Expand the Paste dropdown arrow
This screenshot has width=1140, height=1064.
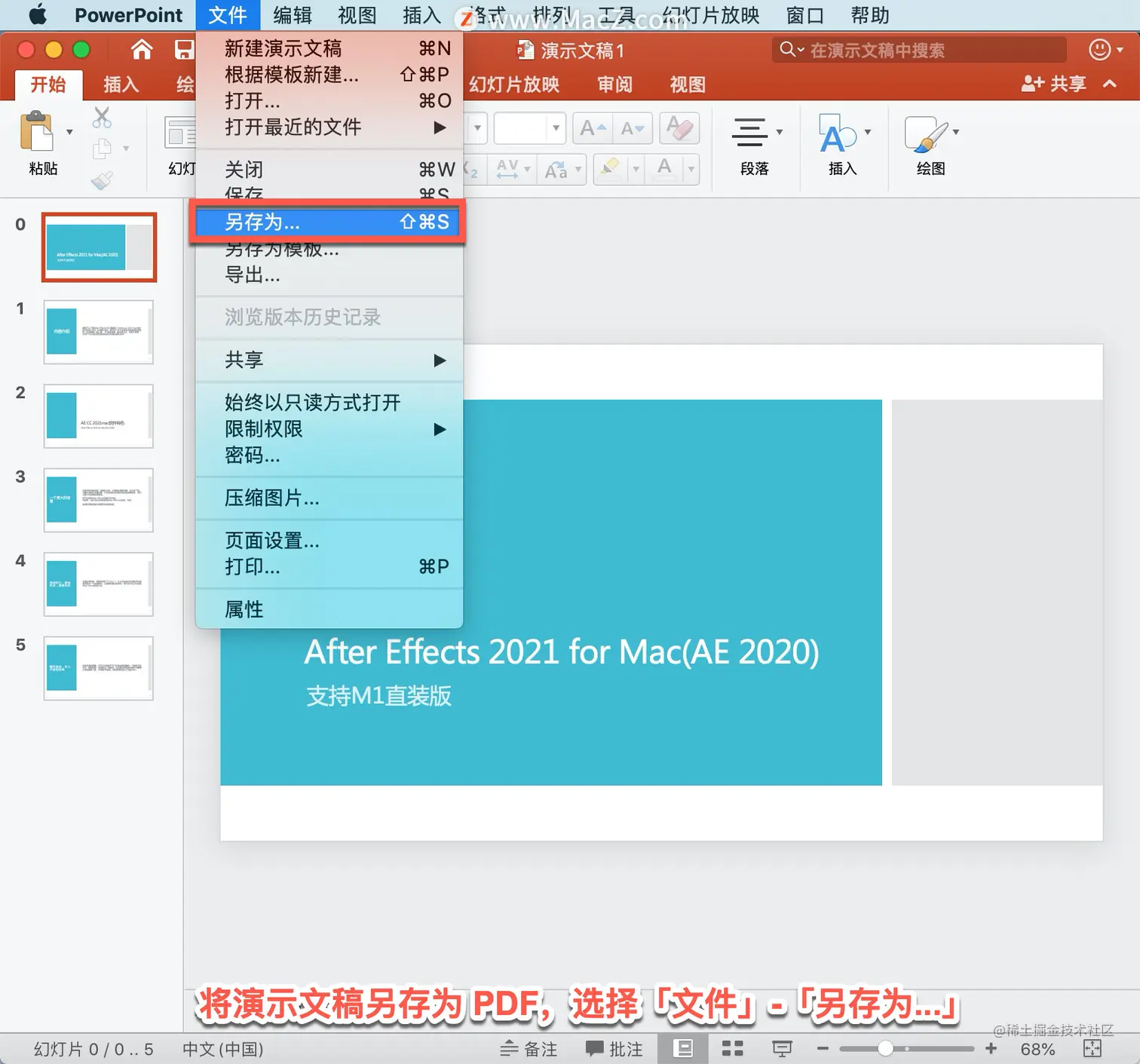point(69,132)
